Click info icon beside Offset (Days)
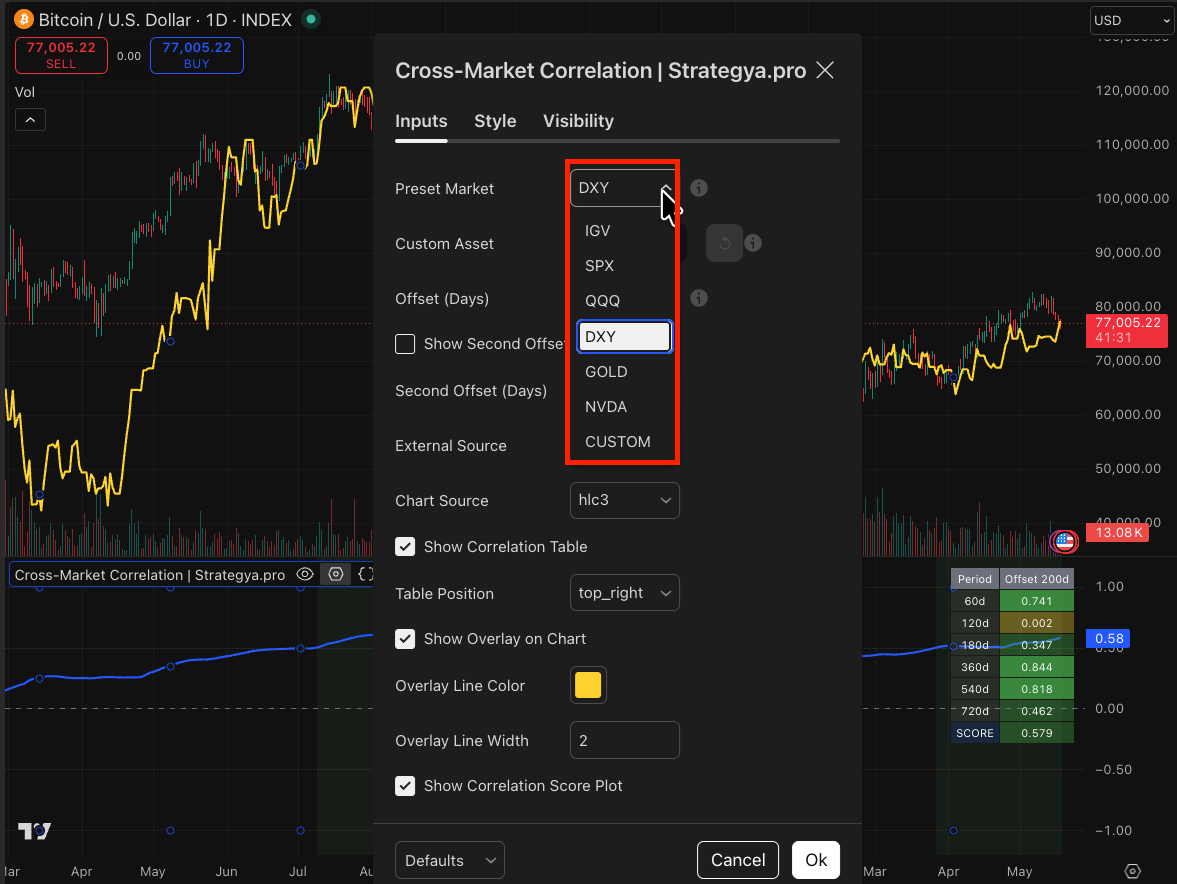Image resolution: width=1177 pixels, height=884 pixels. click(699, 298)
